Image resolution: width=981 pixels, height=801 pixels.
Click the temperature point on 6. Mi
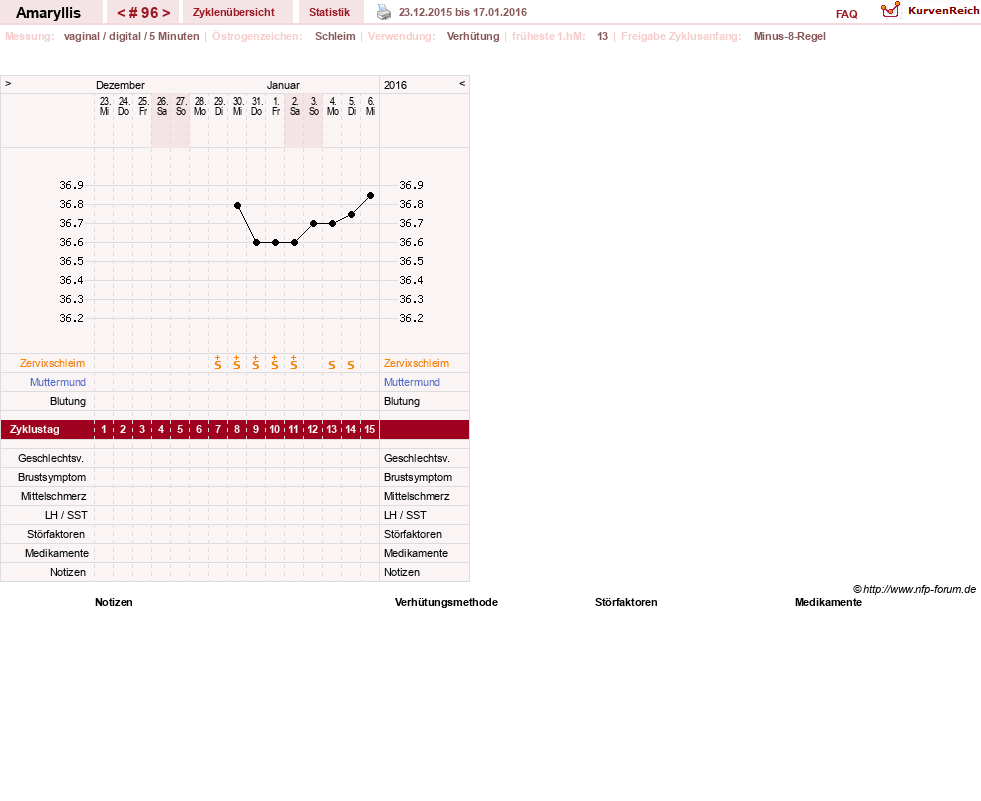coord(370,196)
